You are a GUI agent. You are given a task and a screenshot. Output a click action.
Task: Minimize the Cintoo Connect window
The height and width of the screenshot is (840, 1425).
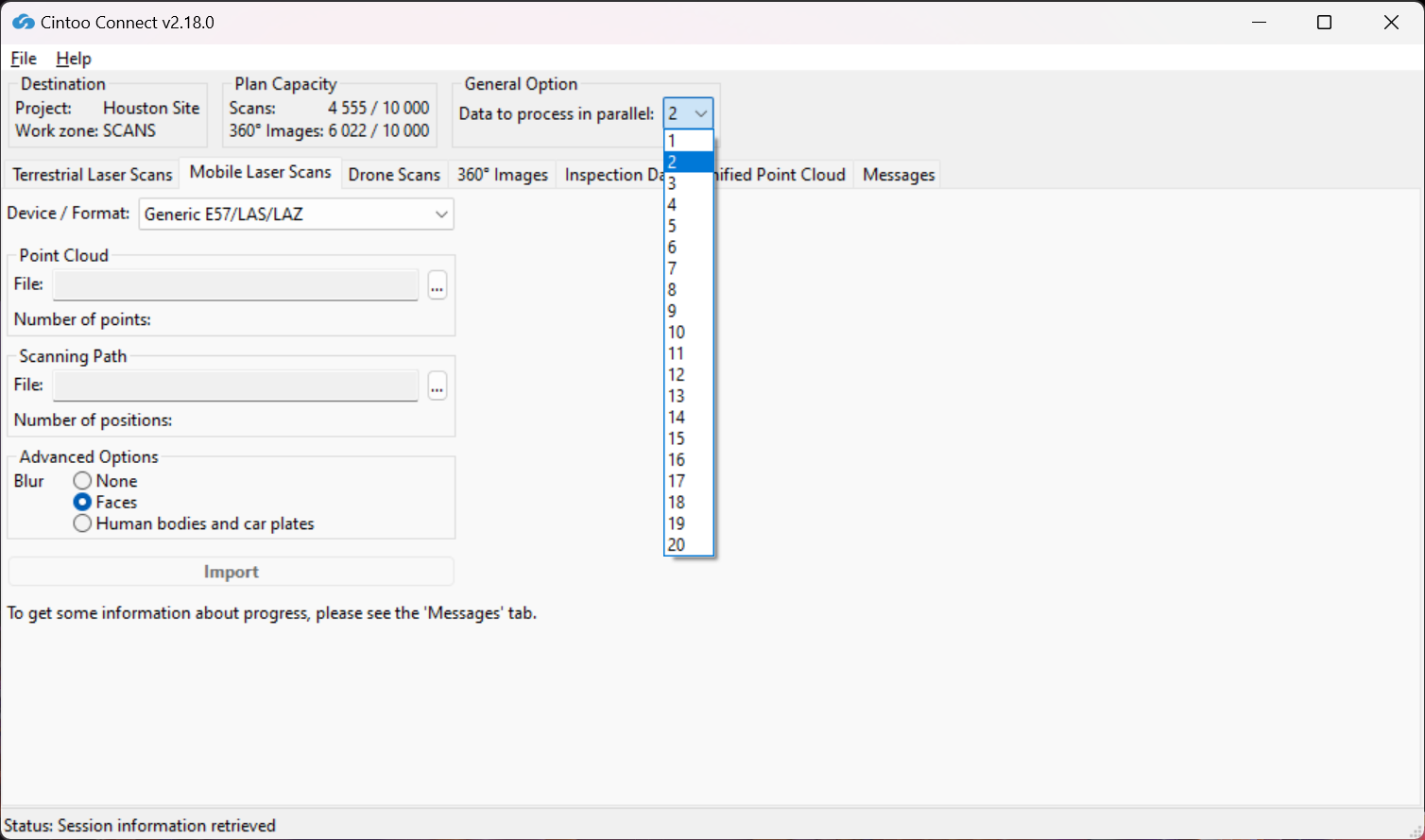coord(1259,23)
